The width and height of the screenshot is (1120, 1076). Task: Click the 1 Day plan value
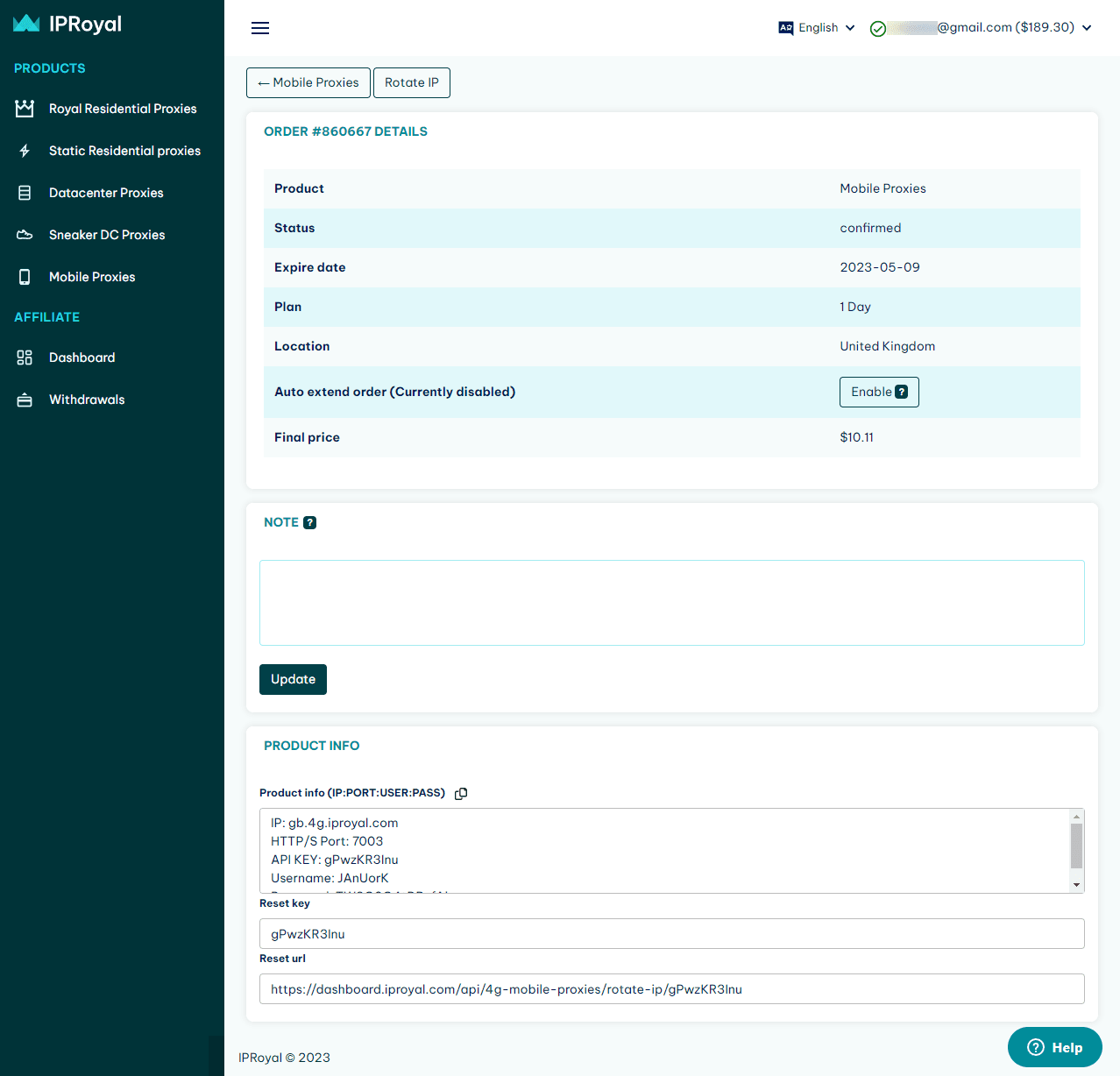[x=855, y=307]
